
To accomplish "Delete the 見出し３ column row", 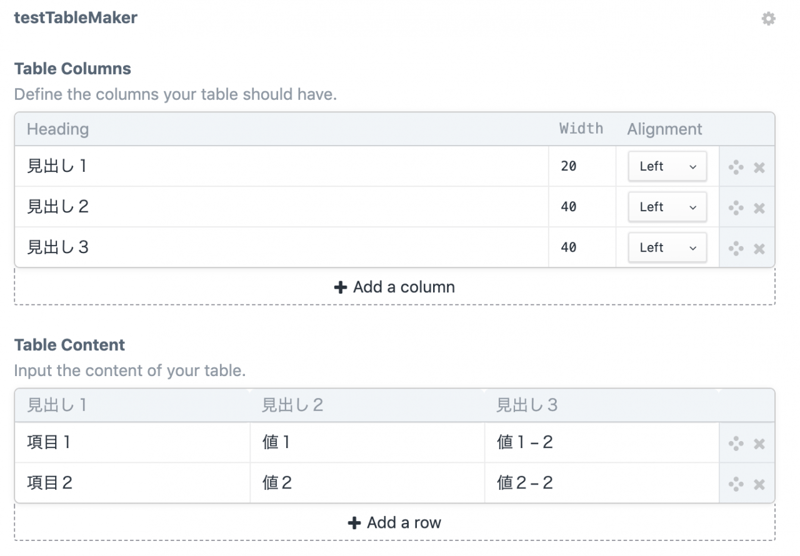I will point(759,248).
